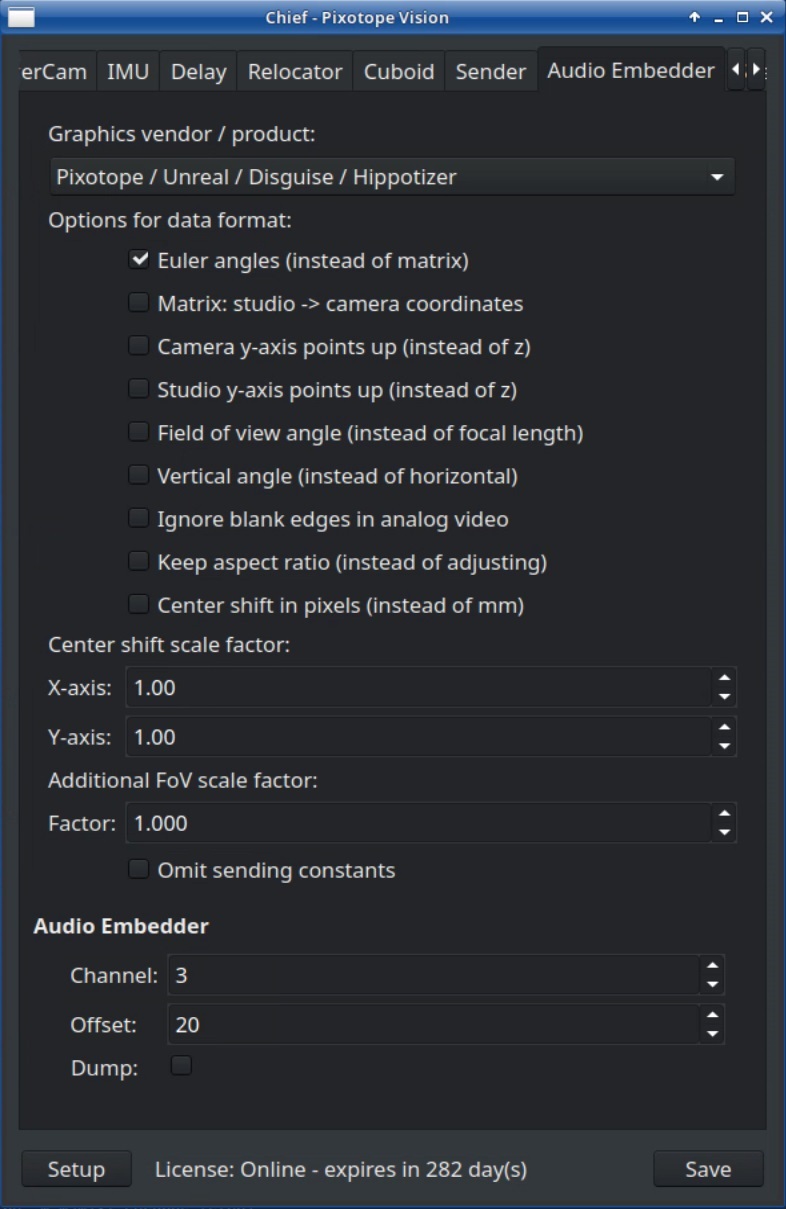
Task: Open the Sender tab
Action: [490, 72]
